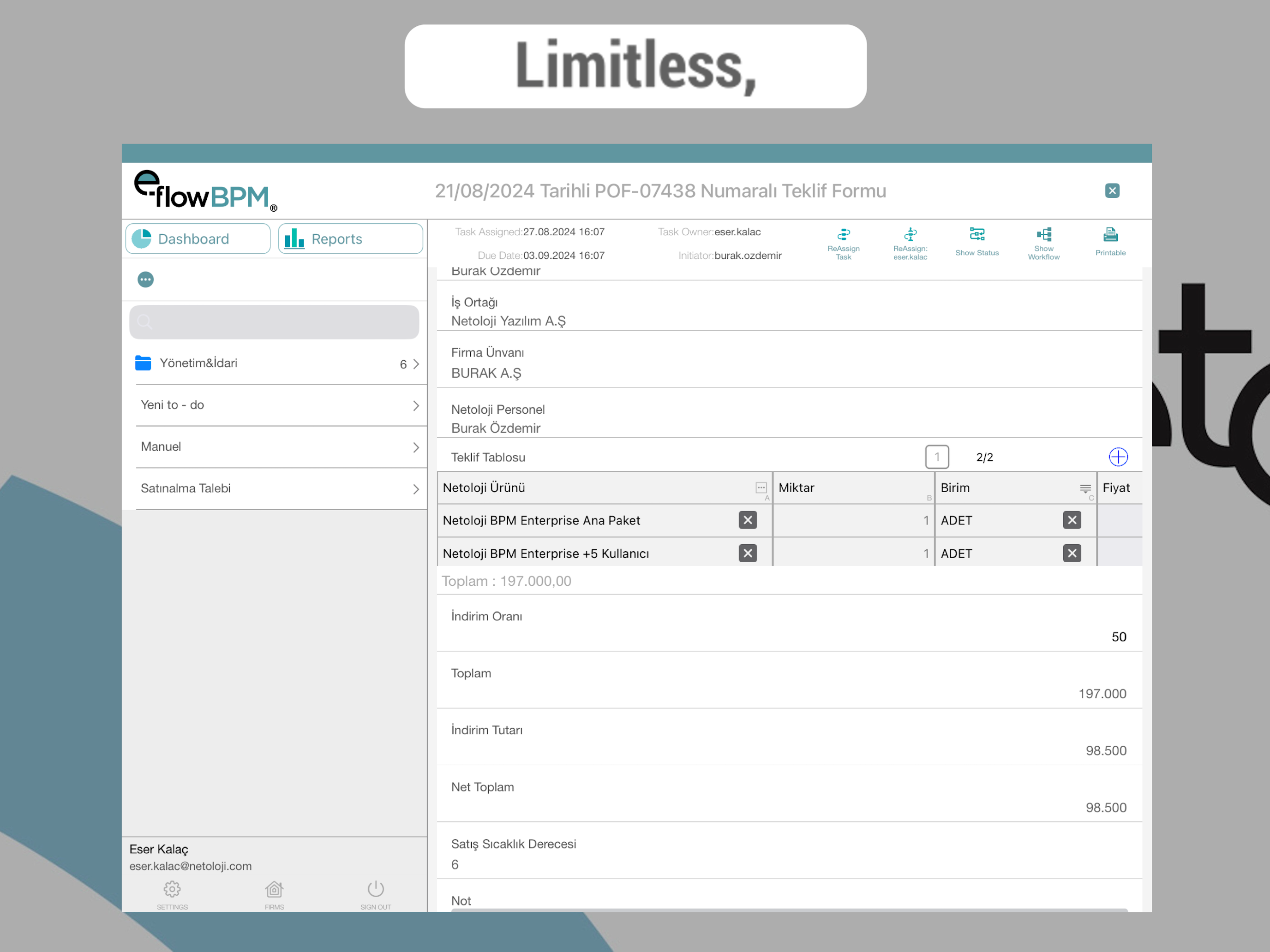Click the Miktar cell for +5 Kullanıcı row
Image resolution: width=1270 pixels, height=952 pixels.
tap(853, 553)
